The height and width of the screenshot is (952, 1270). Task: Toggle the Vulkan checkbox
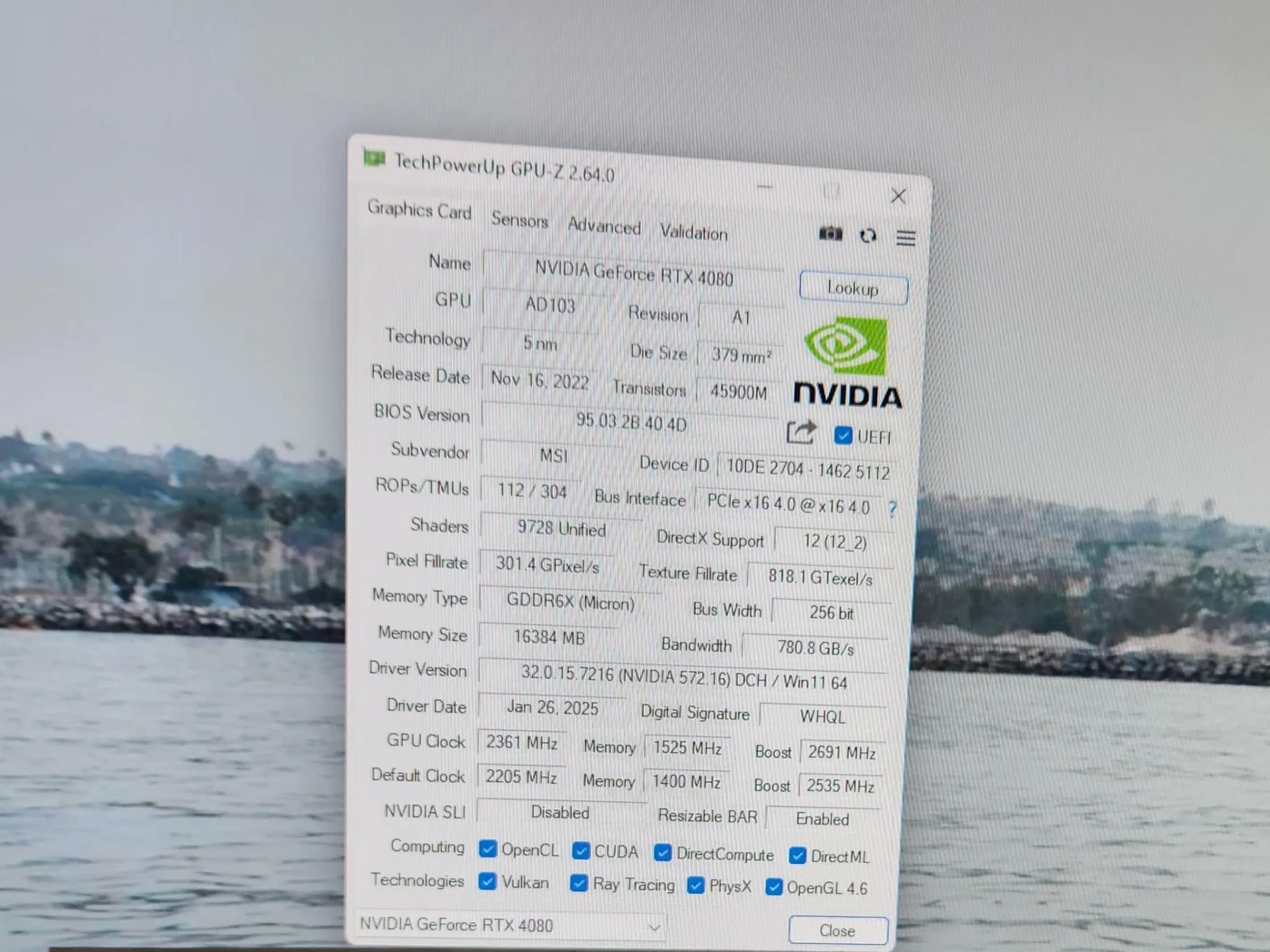click(x=487, y=881)
